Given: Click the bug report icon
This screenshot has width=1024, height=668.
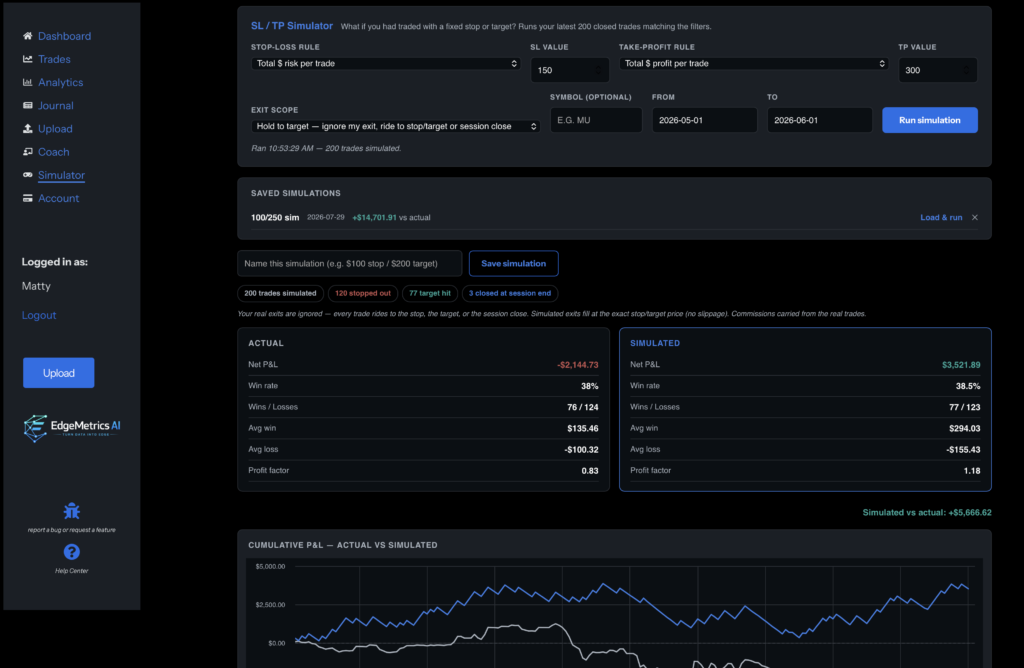Looking at the screenshot, I should [72, 511].
